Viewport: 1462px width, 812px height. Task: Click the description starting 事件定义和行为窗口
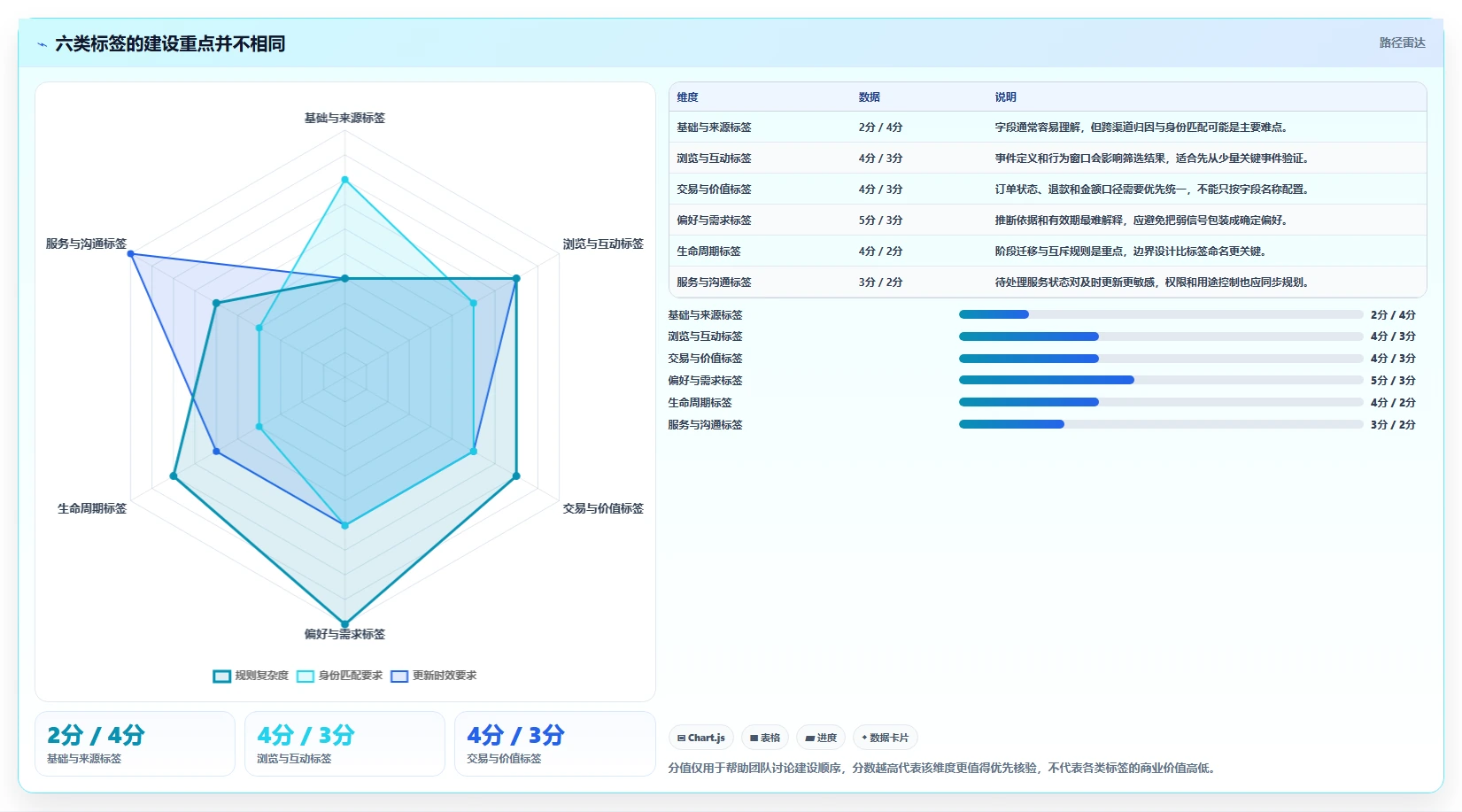click(x=1152, y=159)
